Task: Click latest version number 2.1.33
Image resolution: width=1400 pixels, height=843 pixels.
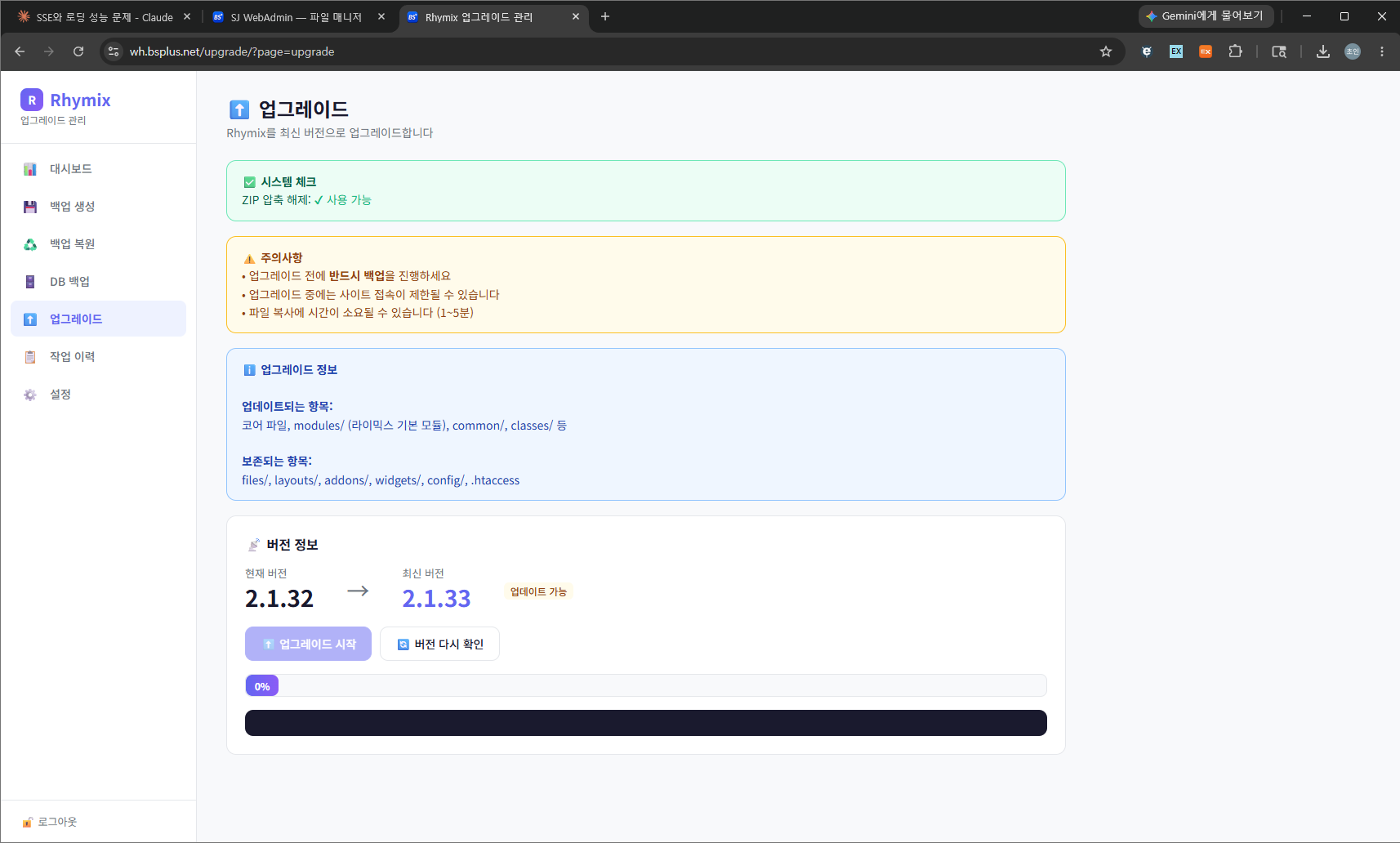Action: pos(436,599)
